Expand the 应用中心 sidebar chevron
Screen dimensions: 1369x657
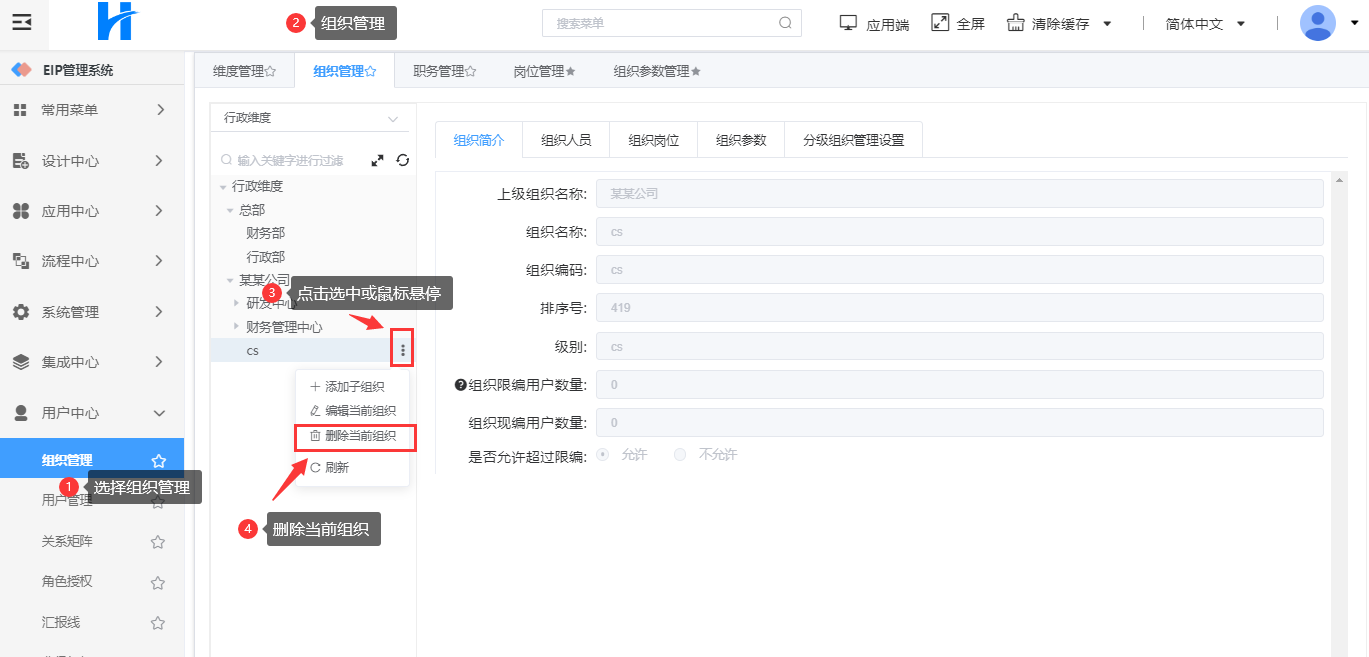(160, 211)
